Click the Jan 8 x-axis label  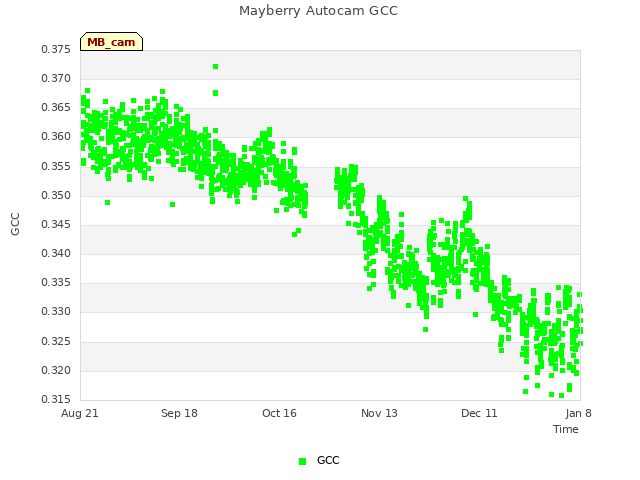[x=578, y=413]
